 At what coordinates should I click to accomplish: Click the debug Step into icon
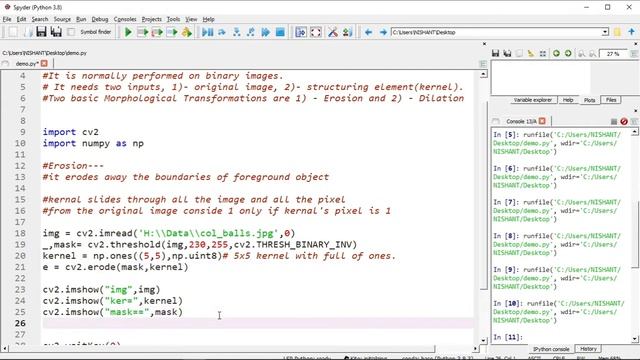[x=236, y=32]
